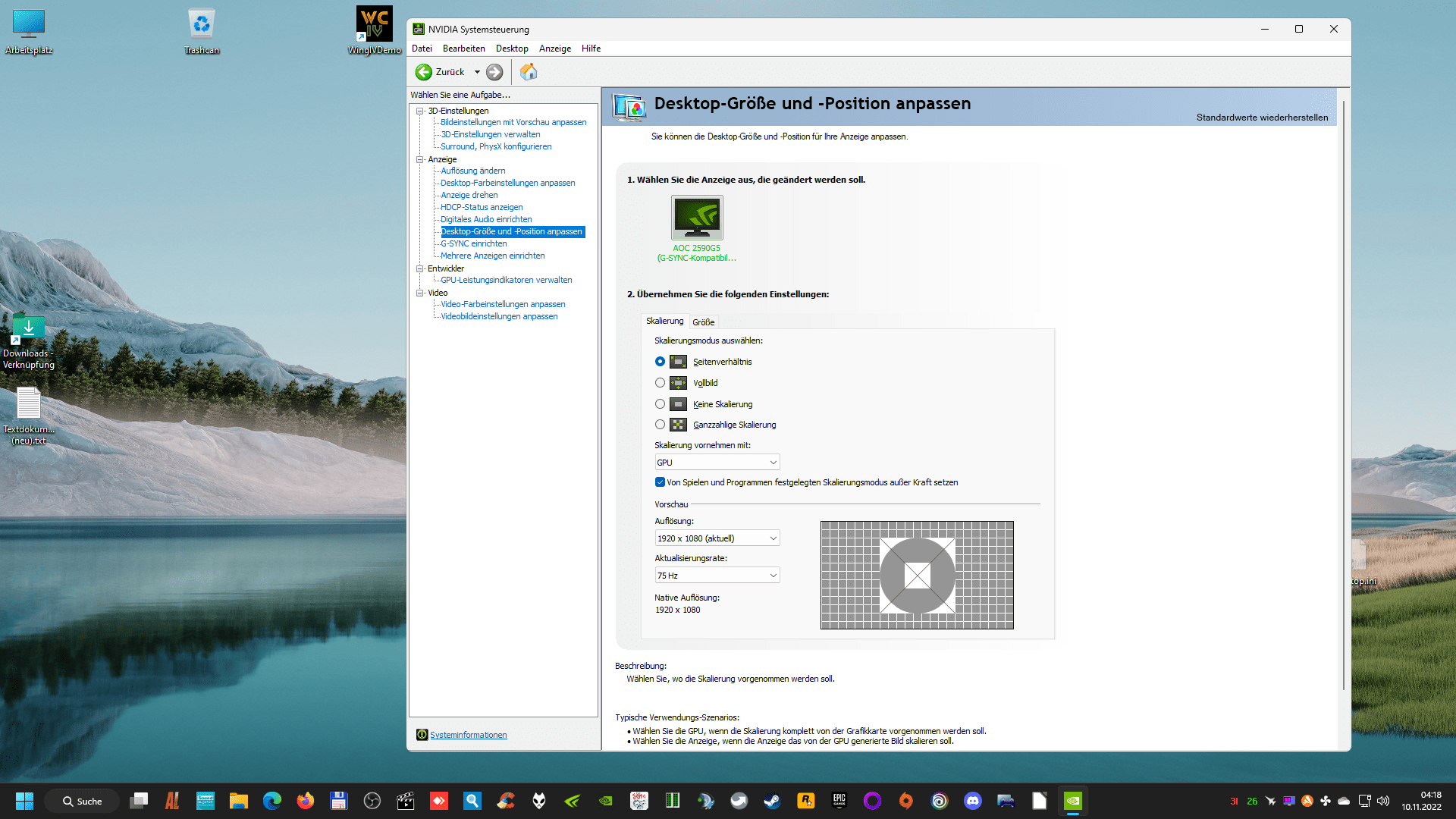The image size is (1456, 819).
Task: Open Origin from the taskbar
Action: click(x=905, y=801)
